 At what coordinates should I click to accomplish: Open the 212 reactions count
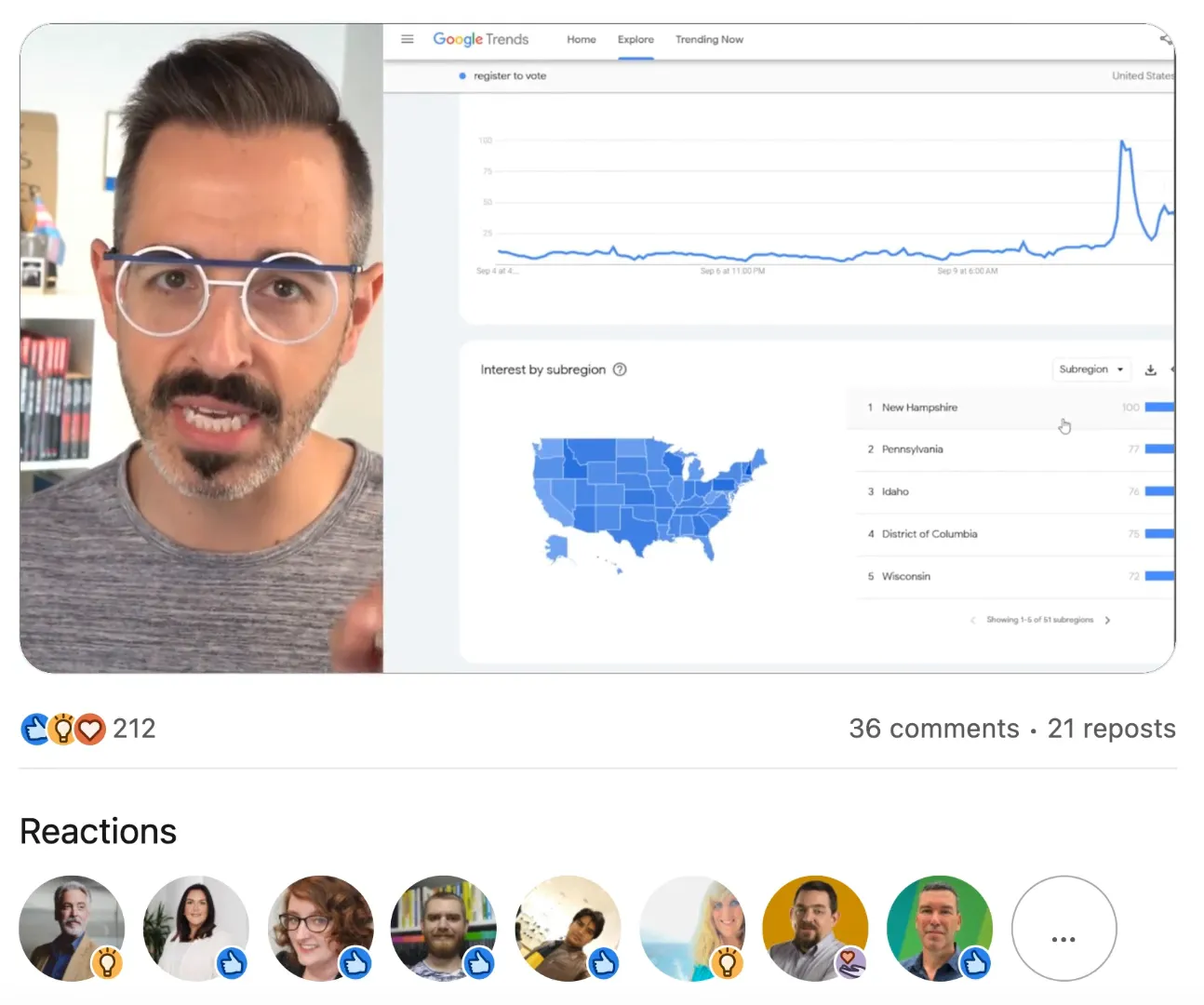[134, 729]
